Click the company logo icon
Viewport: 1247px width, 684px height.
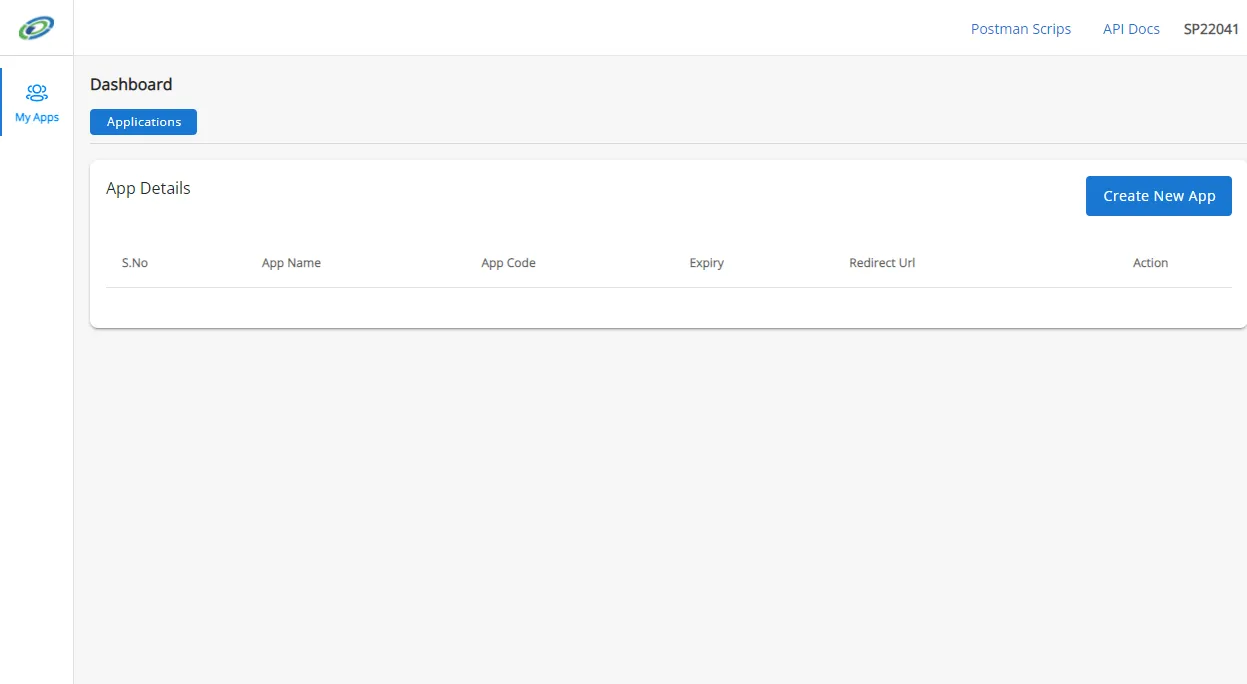click(x=36, y=28)
